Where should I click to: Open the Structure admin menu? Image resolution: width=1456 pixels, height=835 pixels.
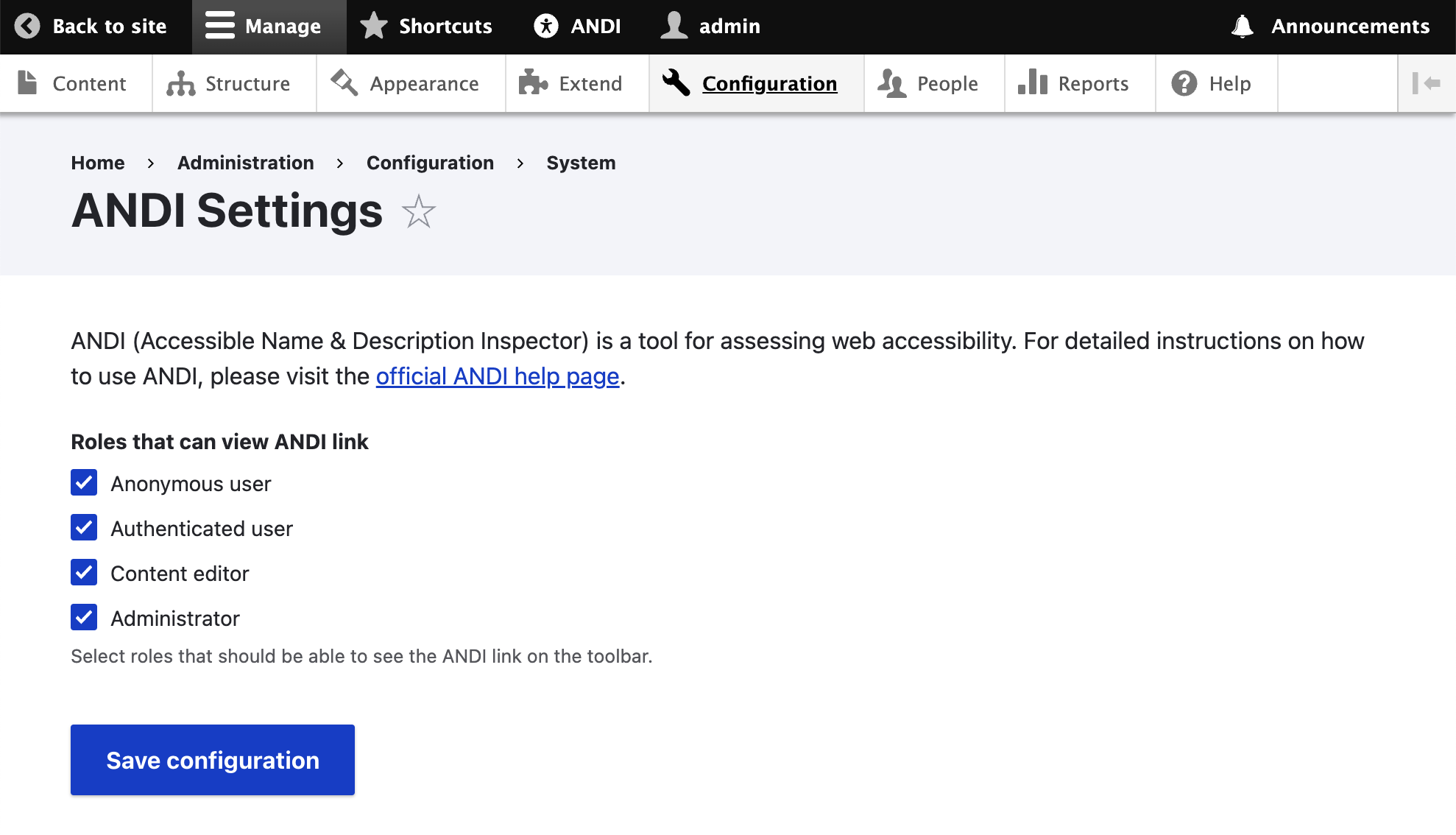pos(228,84)
